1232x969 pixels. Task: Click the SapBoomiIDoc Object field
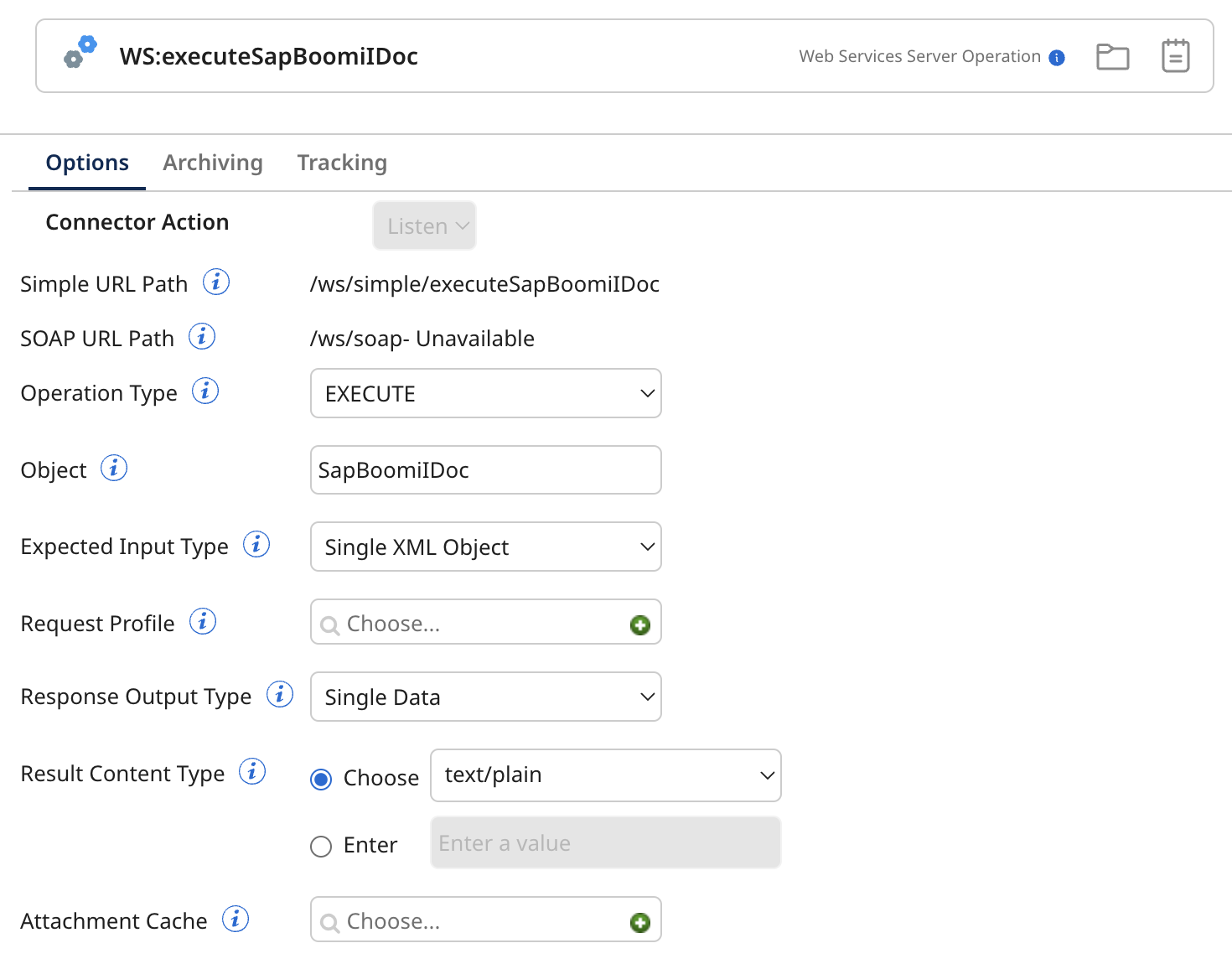(485, 469)
